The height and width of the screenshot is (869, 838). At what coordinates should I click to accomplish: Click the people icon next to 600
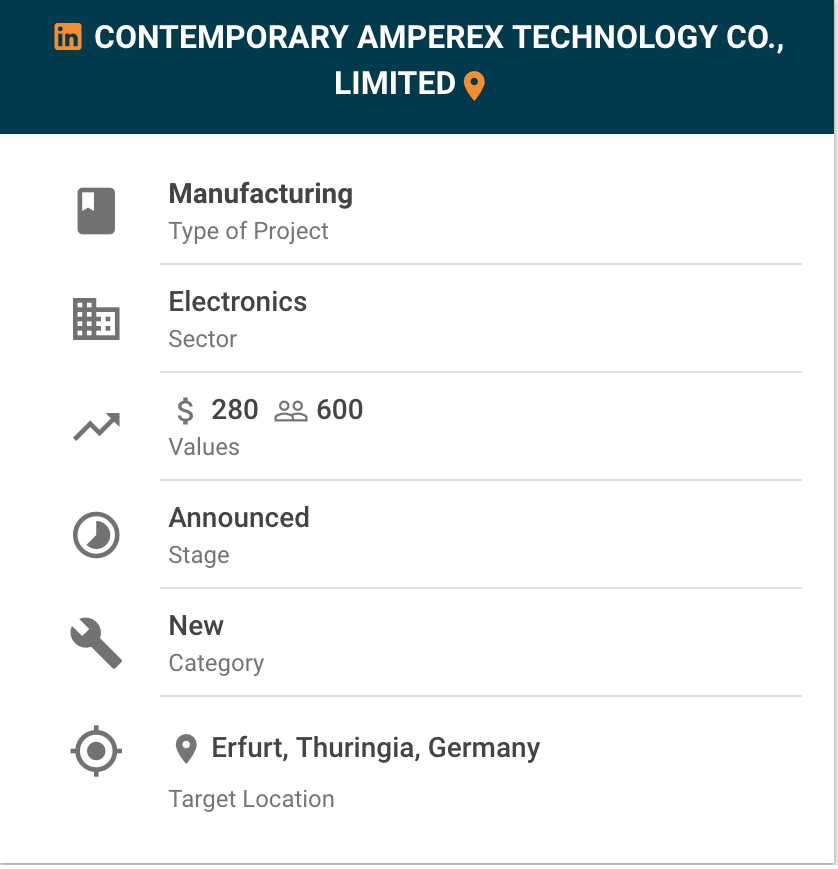click(x=291, y=411)
